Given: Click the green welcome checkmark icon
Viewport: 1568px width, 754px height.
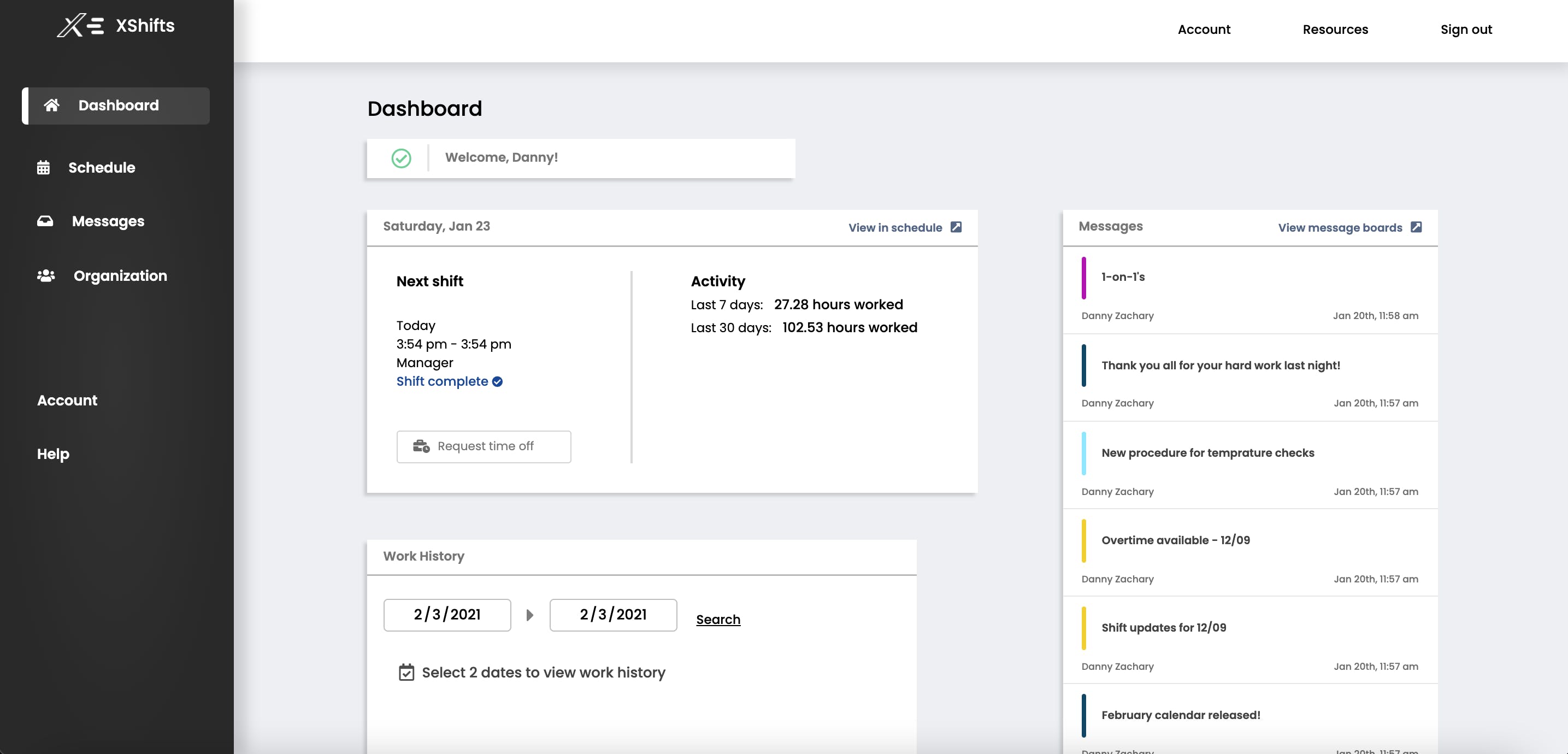Looking at the screenshot, I should [x=401, y=158].
